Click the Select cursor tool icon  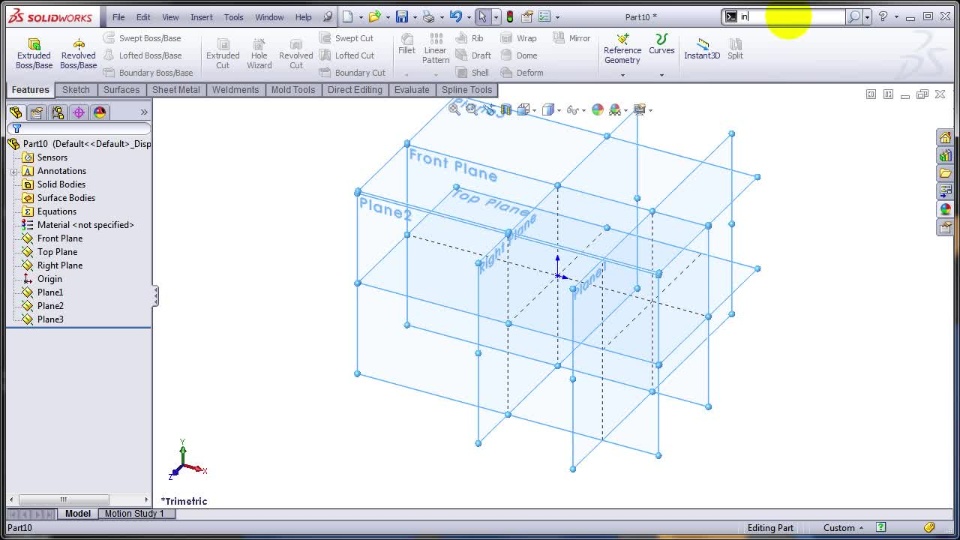click(x=482, y=17)
